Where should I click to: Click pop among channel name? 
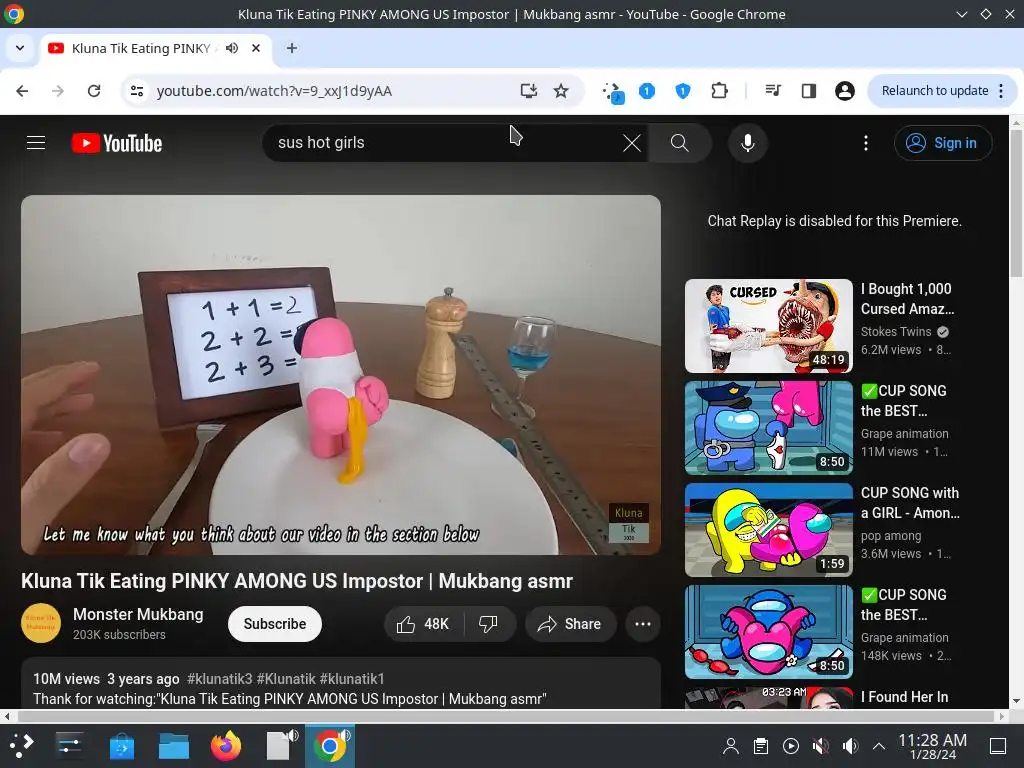pyautogui.click(x=891, y=536)
